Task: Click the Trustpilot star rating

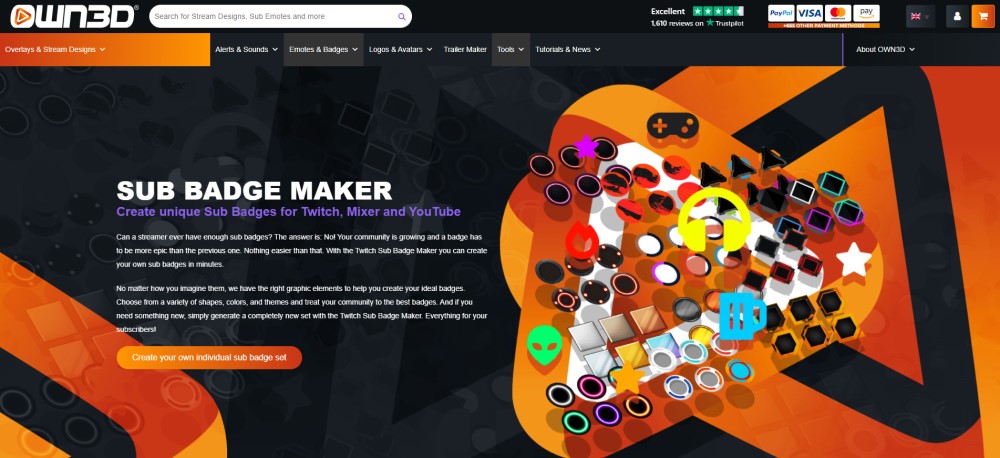Action: click(x=718, y=11)
